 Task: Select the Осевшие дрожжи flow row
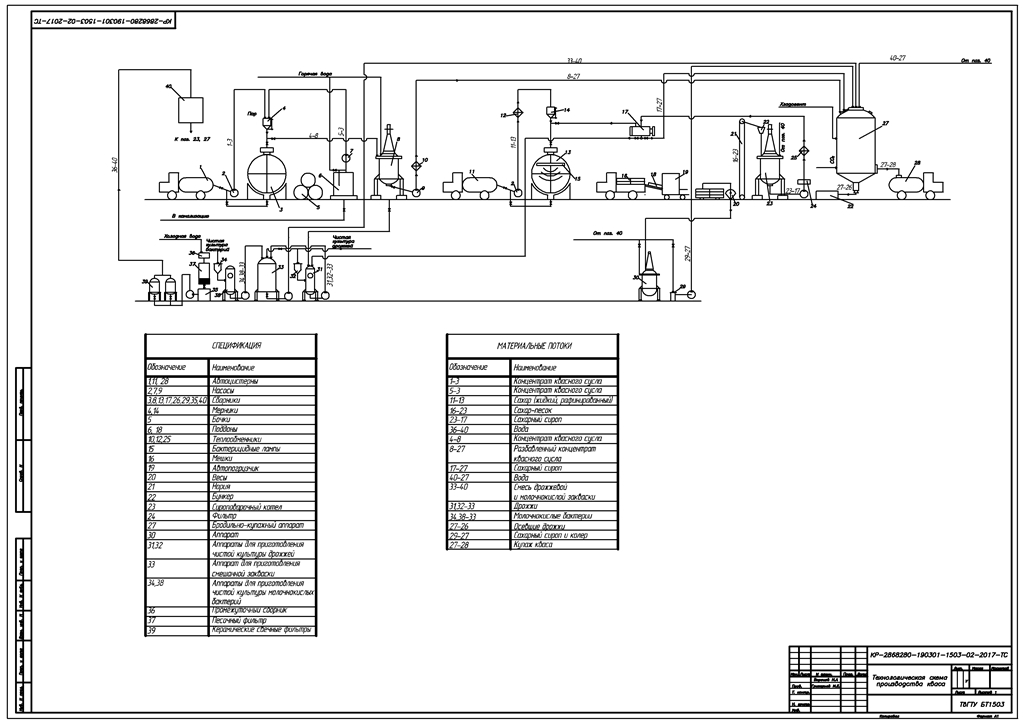[x=532, y=526]
